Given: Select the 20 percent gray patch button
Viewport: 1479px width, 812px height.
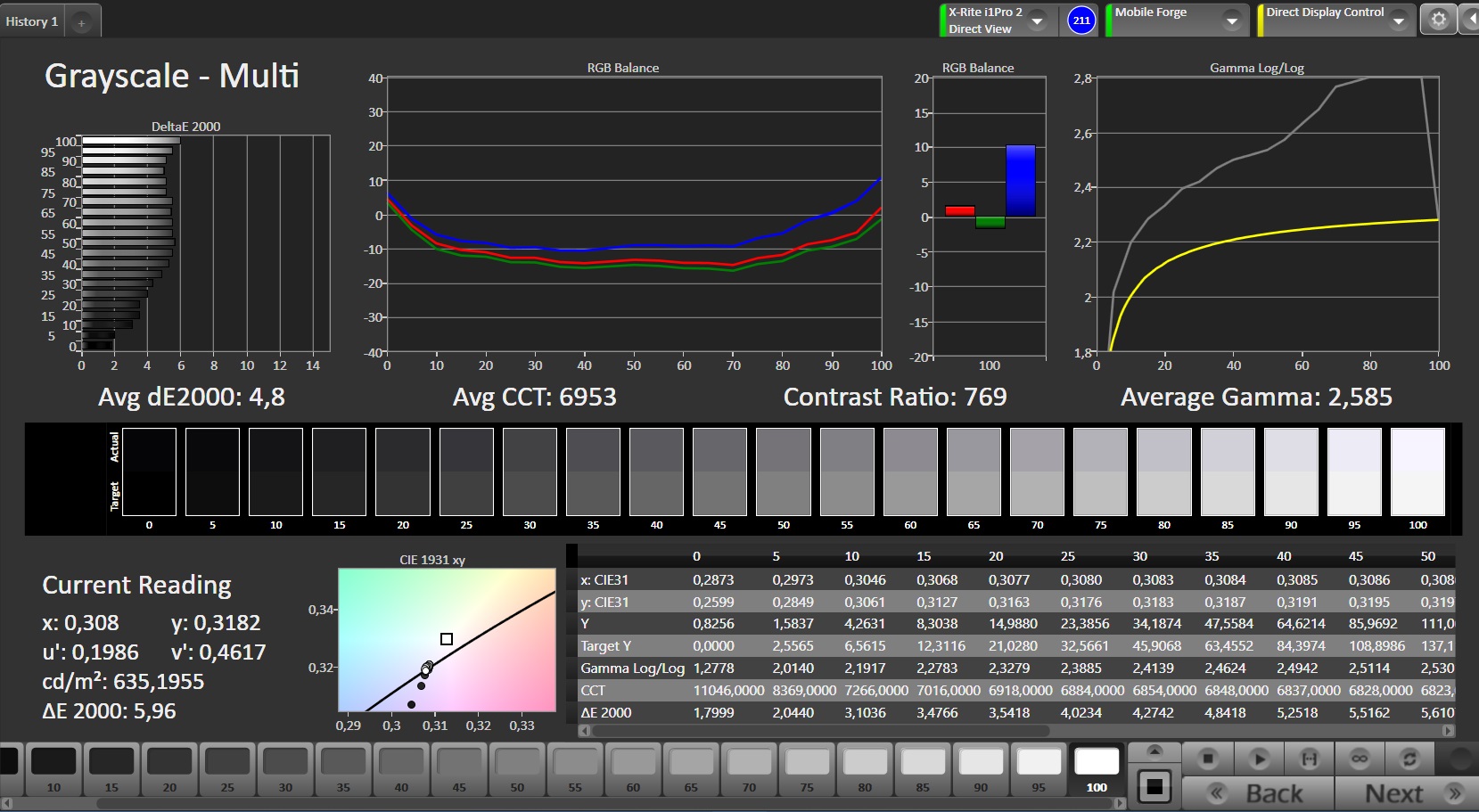Looking at the screenshot, I should click(x=169, y=769).
